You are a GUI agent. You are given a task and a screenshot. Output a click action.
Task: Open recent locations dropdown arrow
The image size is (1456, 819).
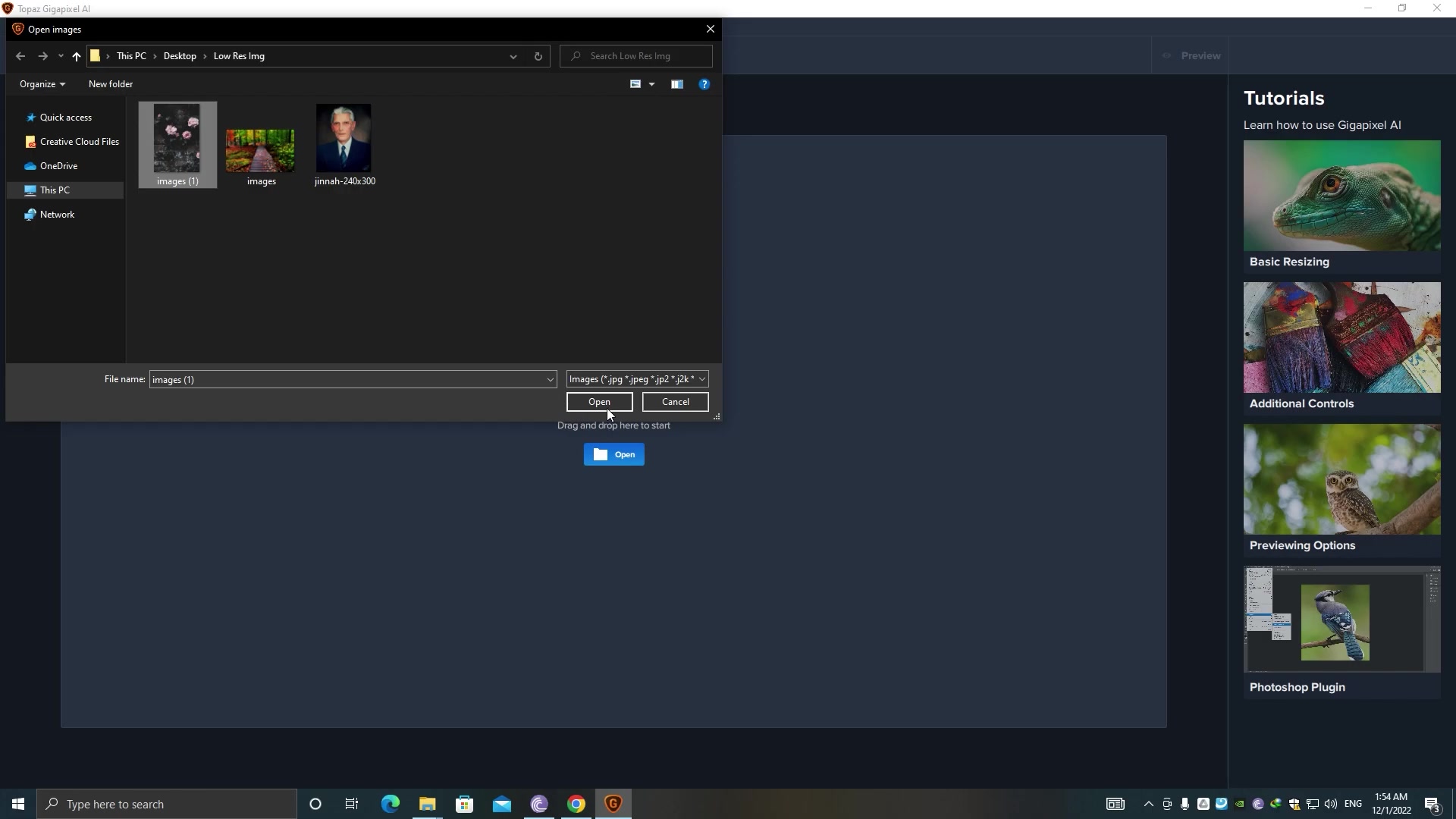point(61,56)
